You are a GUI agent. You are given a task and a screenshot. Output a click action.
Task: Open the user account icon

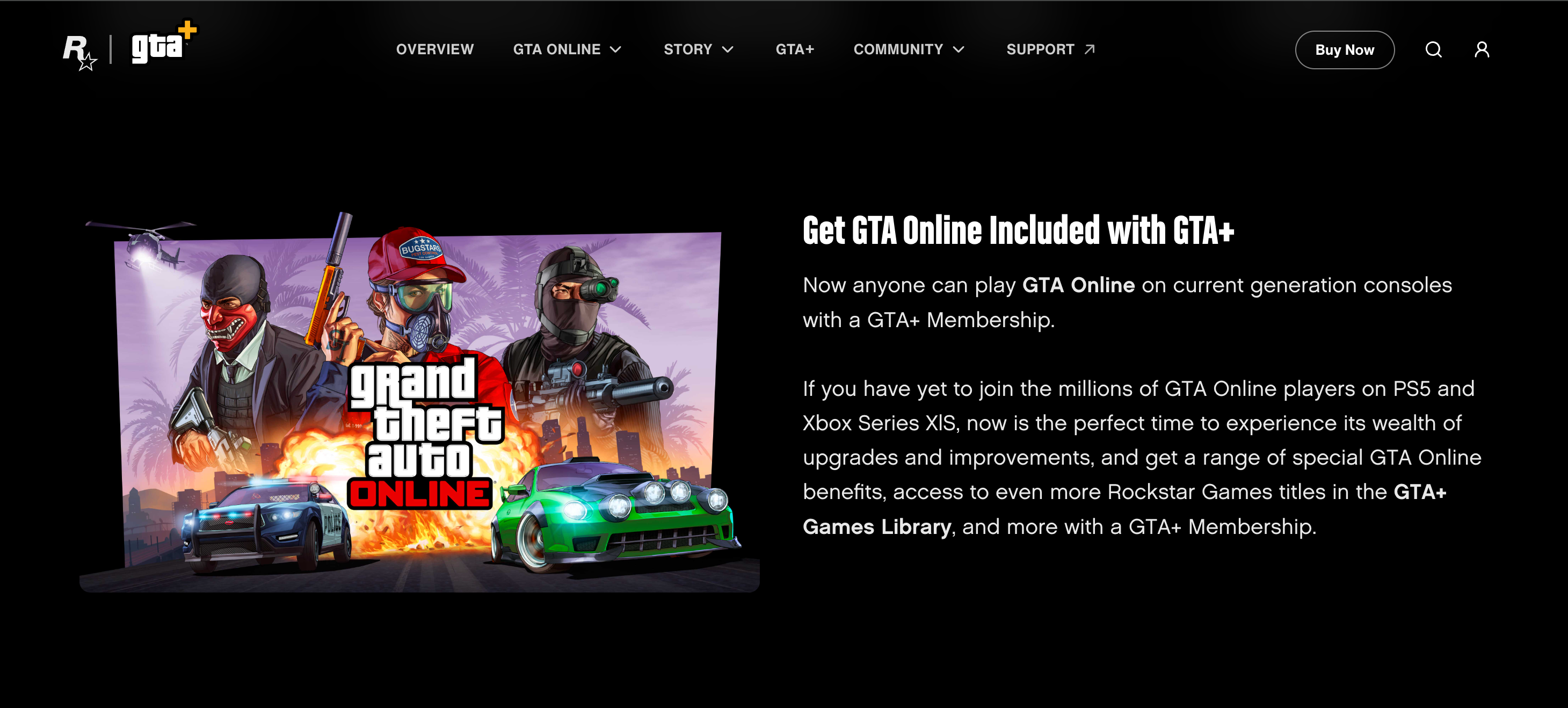coord(1482,50)
